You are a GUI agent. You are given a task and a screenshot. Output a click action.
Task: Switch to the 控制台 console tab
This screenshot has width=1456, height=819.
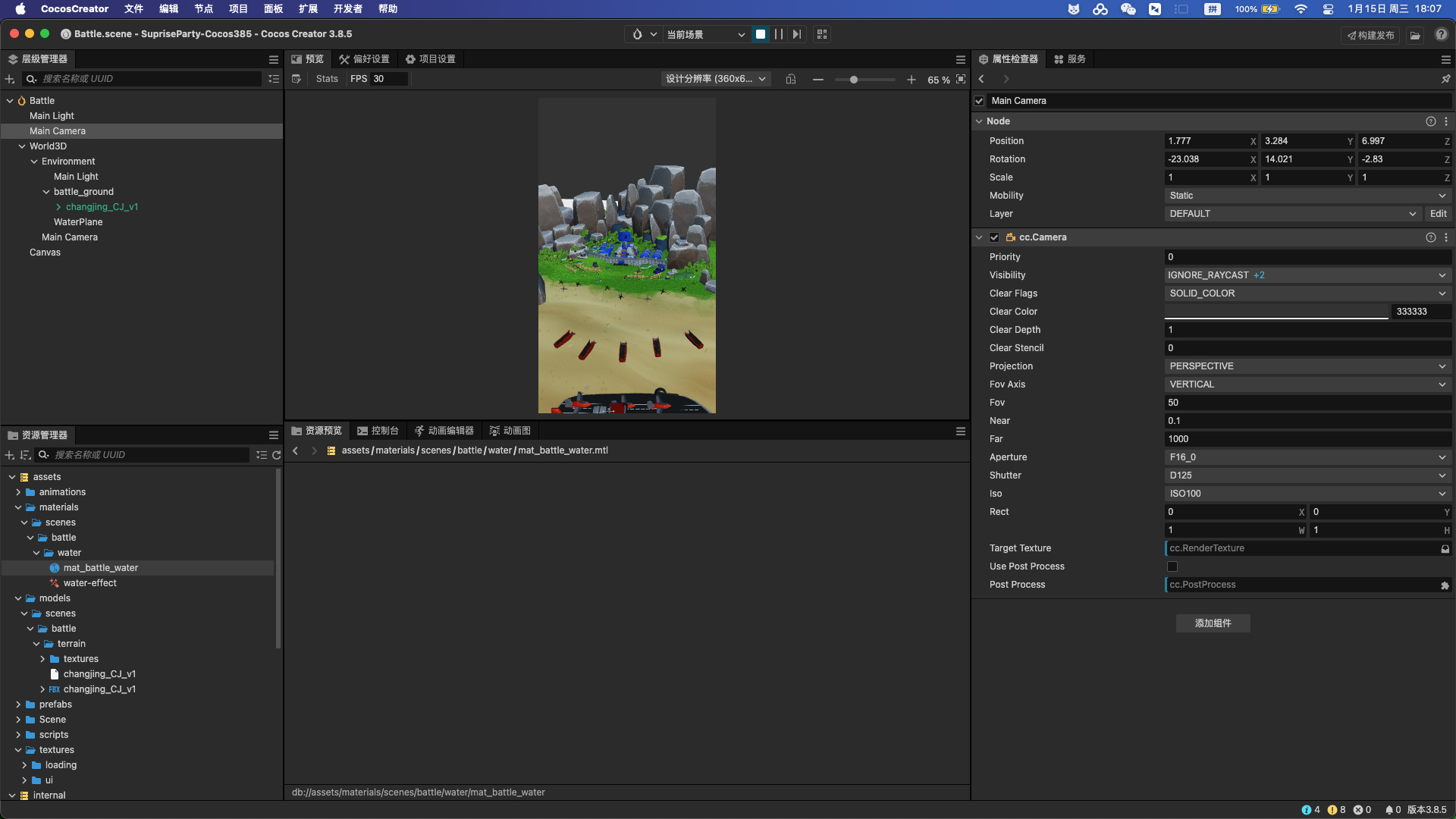click(378, 431)
